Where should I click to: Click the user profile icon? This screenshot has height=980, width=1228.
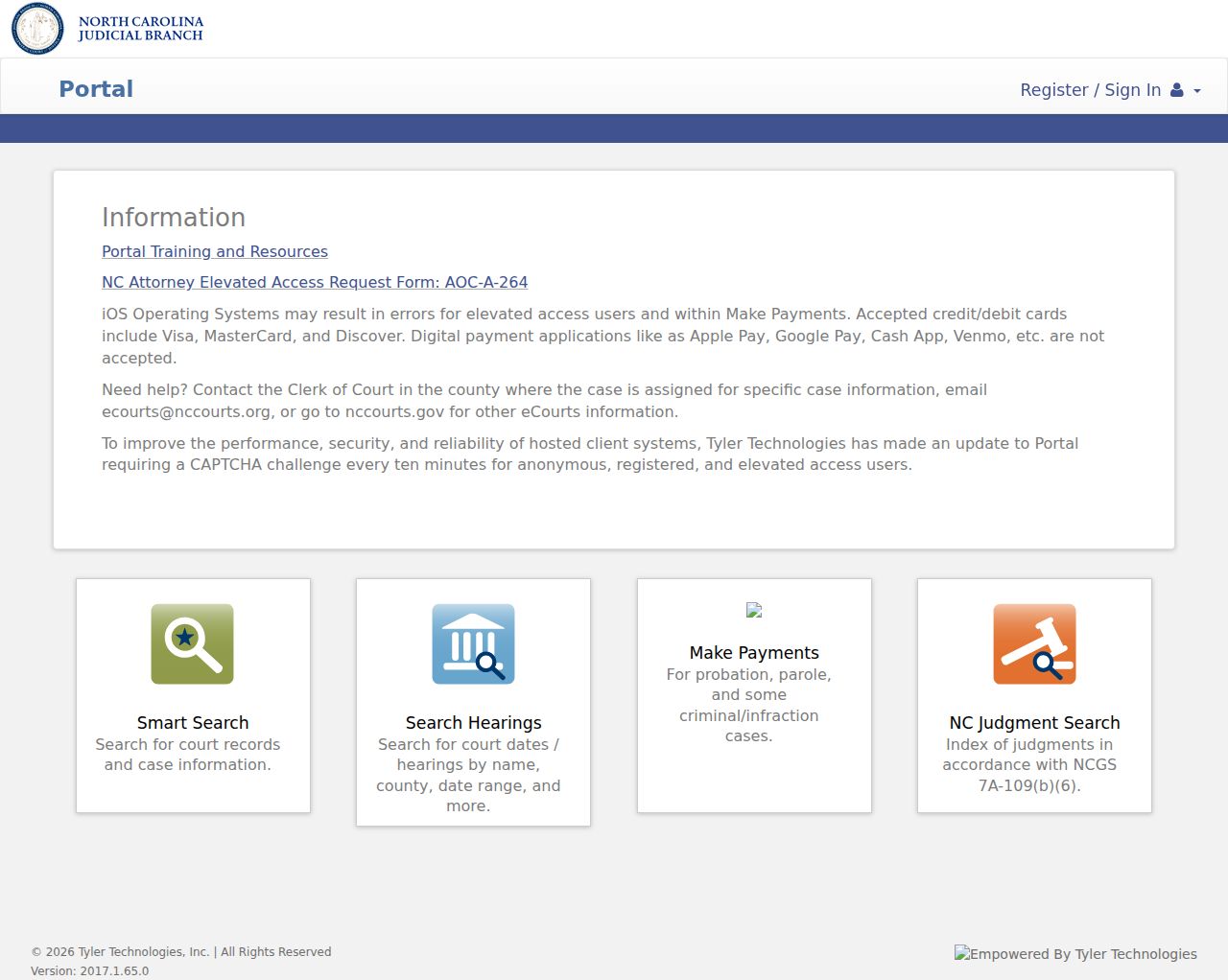point(1176,90)
